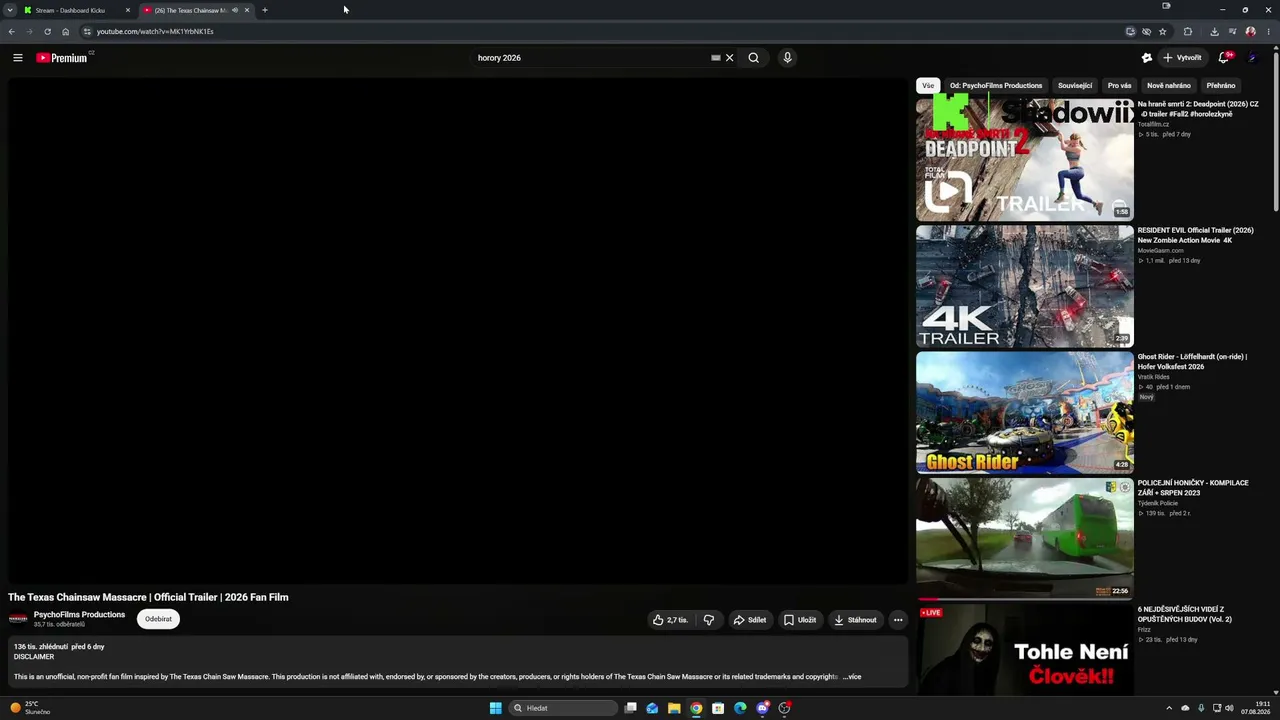
Task: Open the account avatar menu on YouTube
Action: pyautogui.click(x=1253, y=58)
